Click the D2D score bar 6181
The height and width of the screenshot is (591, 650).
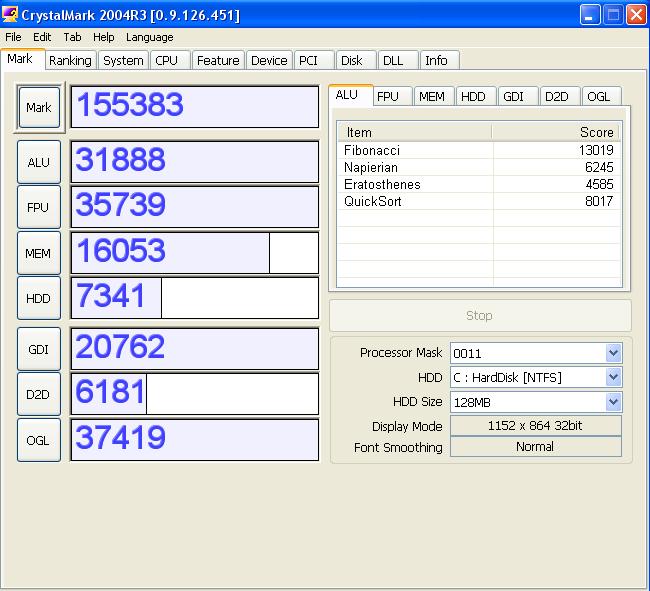pyautogui.click(x=195, y=394)
